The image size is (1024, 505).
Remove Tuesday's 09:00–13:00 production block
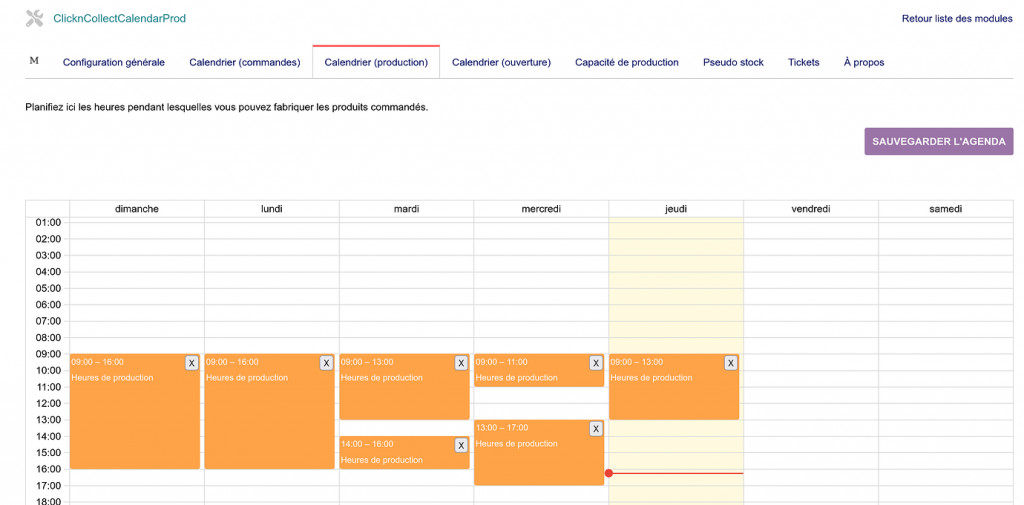tap(461, 363)
